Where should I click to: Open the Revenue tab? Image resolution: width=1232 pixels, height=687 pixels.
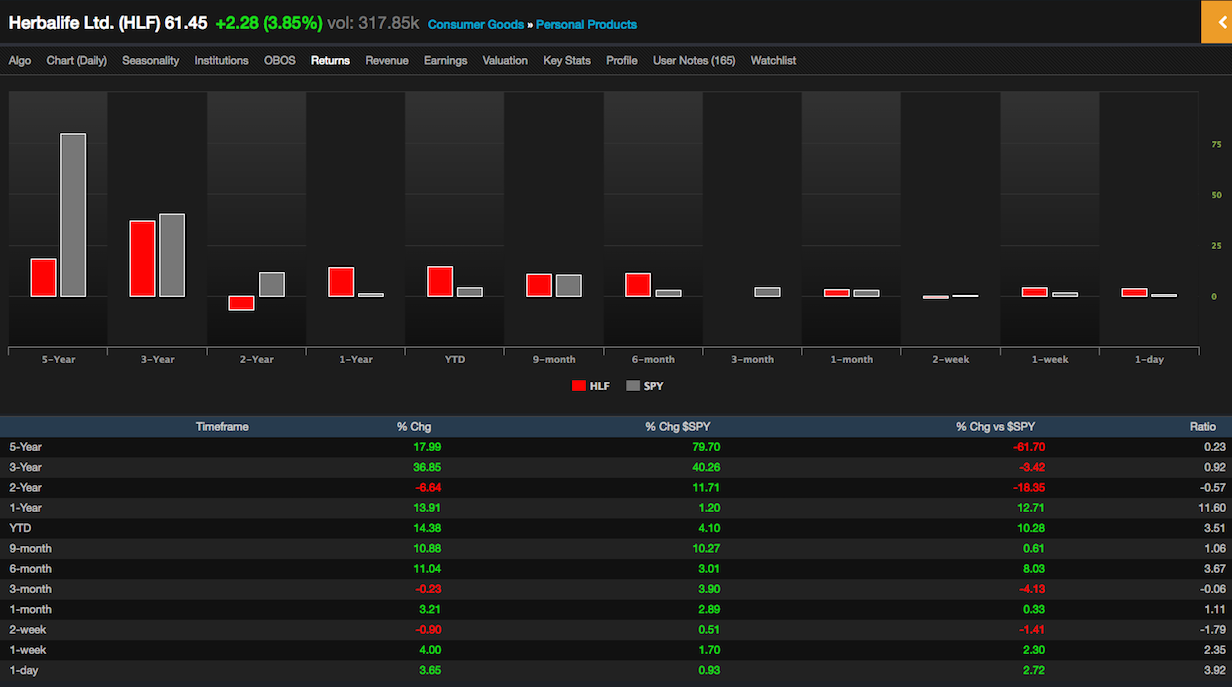(387, 61)
